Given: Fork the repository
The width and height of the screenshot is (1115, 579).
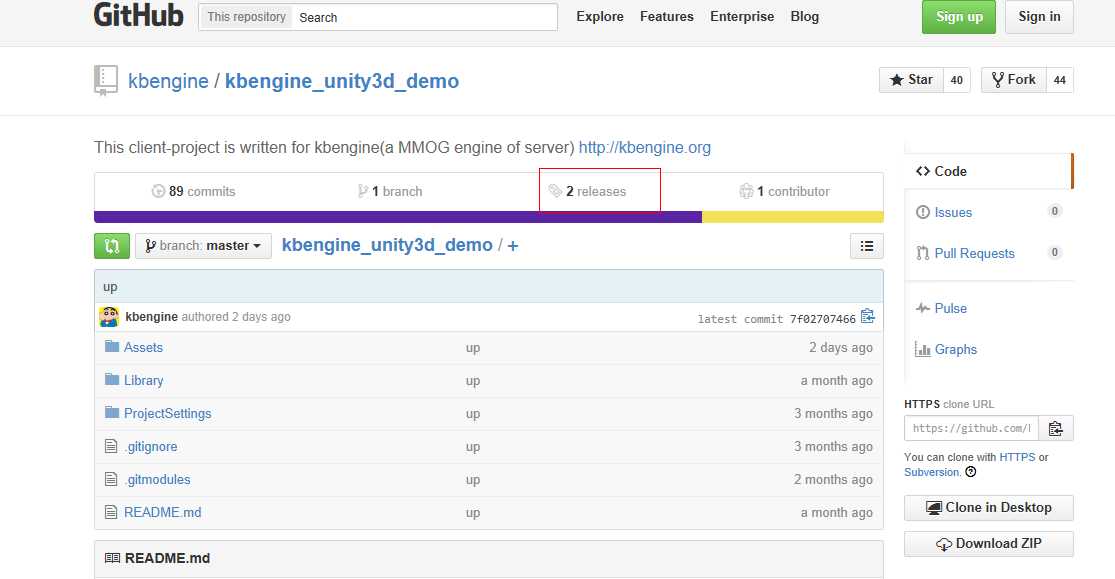Looking at the screenshot, I should 1013,80.
